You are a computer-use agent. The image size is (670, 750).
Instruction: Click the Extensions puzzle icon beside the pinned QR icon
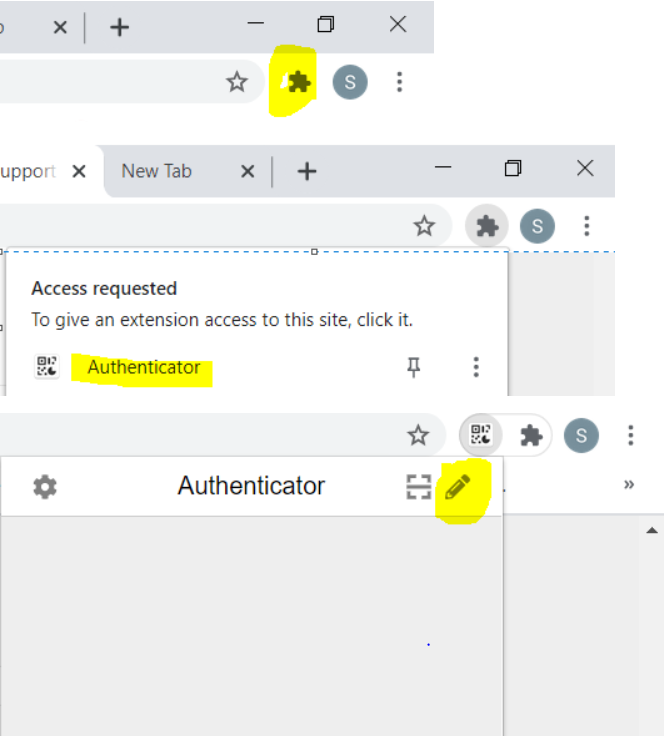click(x=531, y=436)
